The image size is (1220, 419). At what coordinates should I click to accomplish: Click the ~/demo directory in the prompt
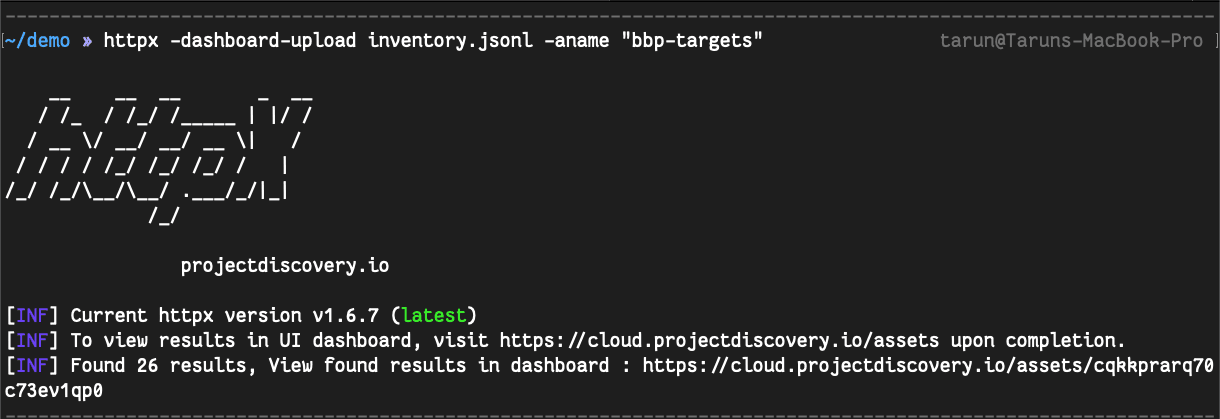tap(42, 41)
